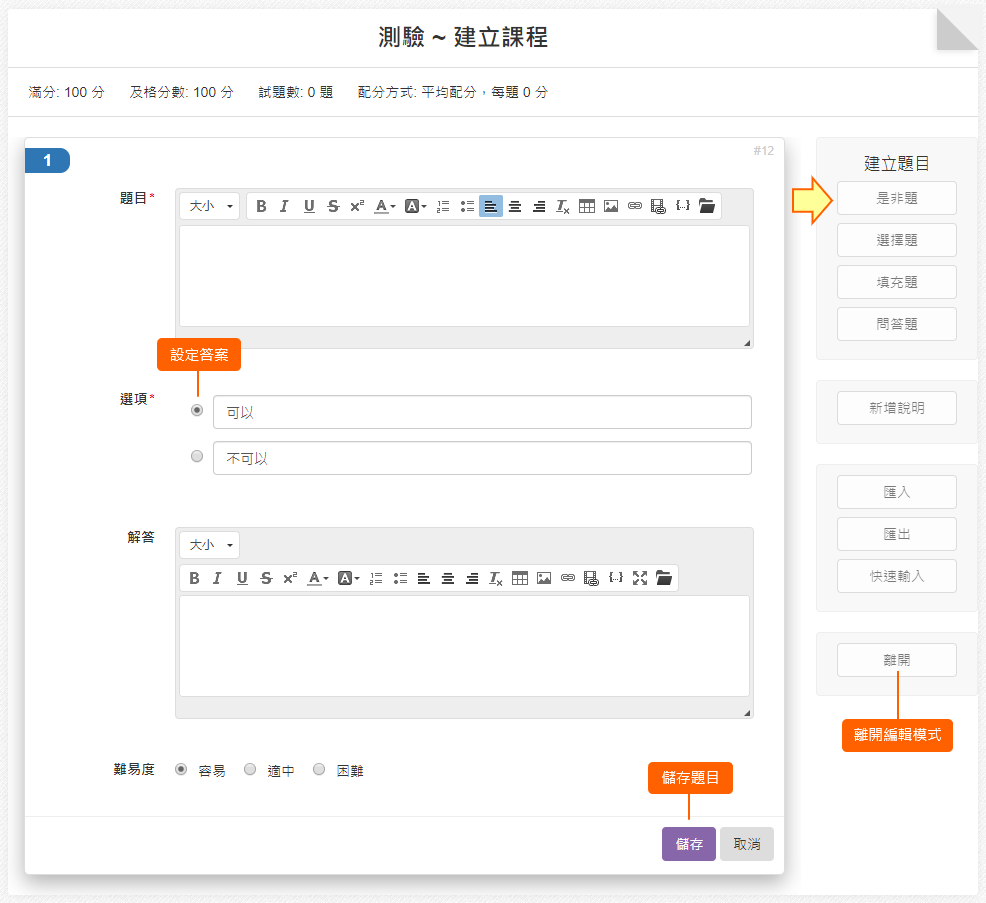986x903 pixels.
Task: Select the 不可以 radio button as answer
Action: point(197,456)
